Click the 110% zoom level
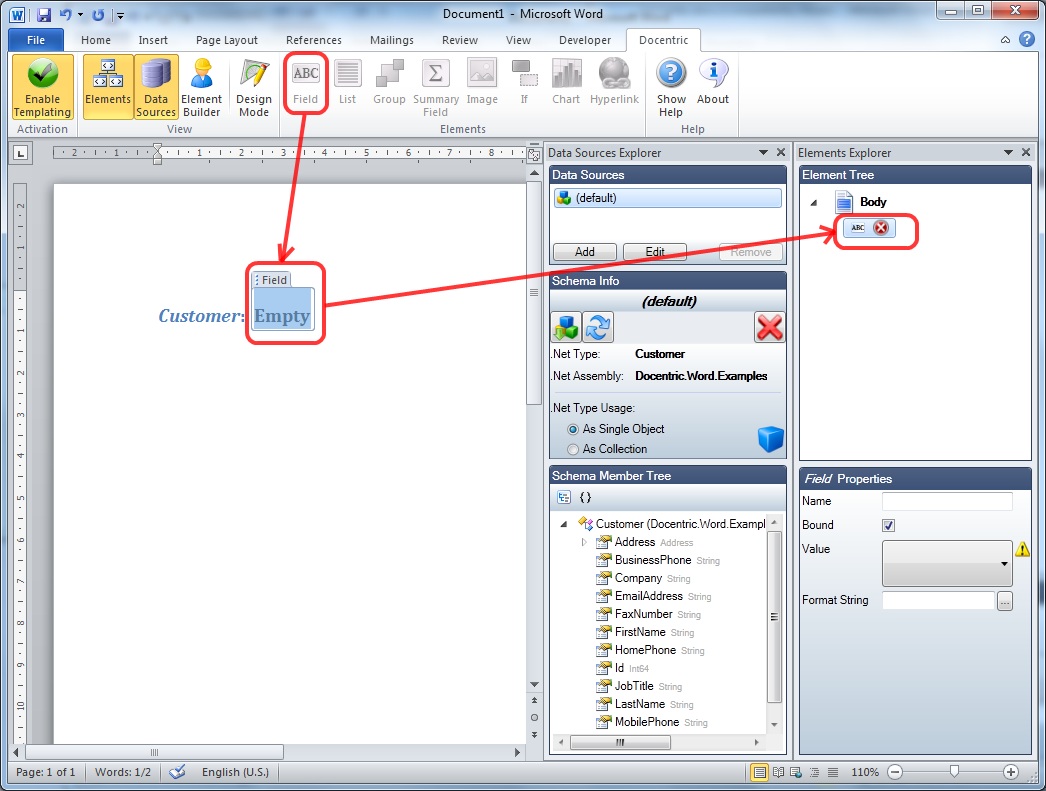 865,772
